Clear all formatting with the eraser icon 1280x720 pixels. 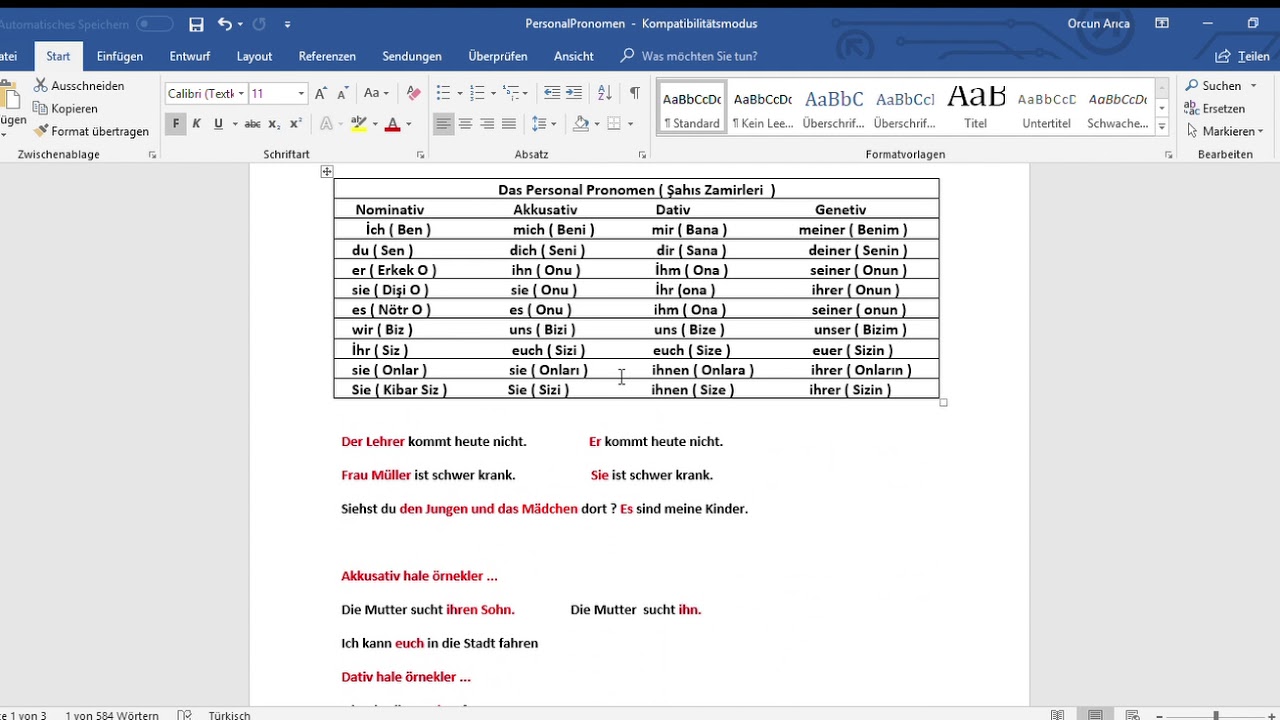click(414, 93)
